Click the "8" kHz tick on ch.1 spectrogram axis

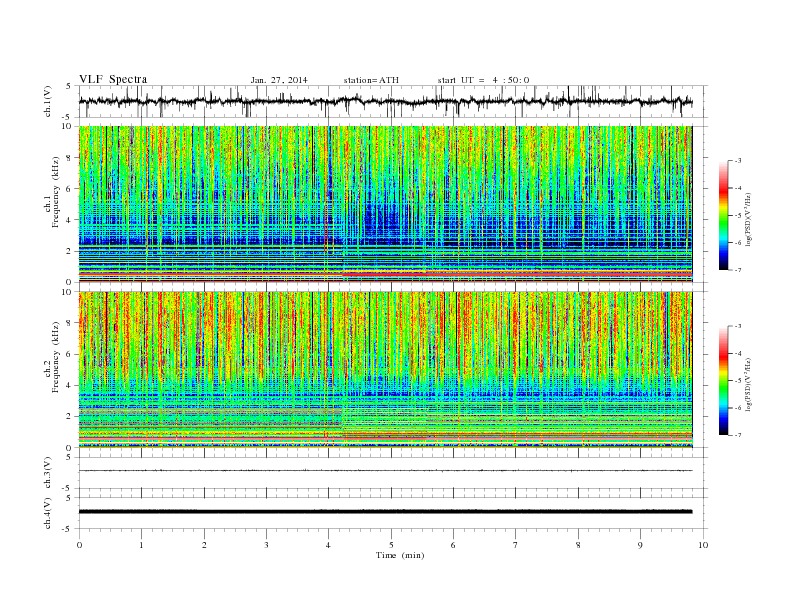(x=70, y=158)
